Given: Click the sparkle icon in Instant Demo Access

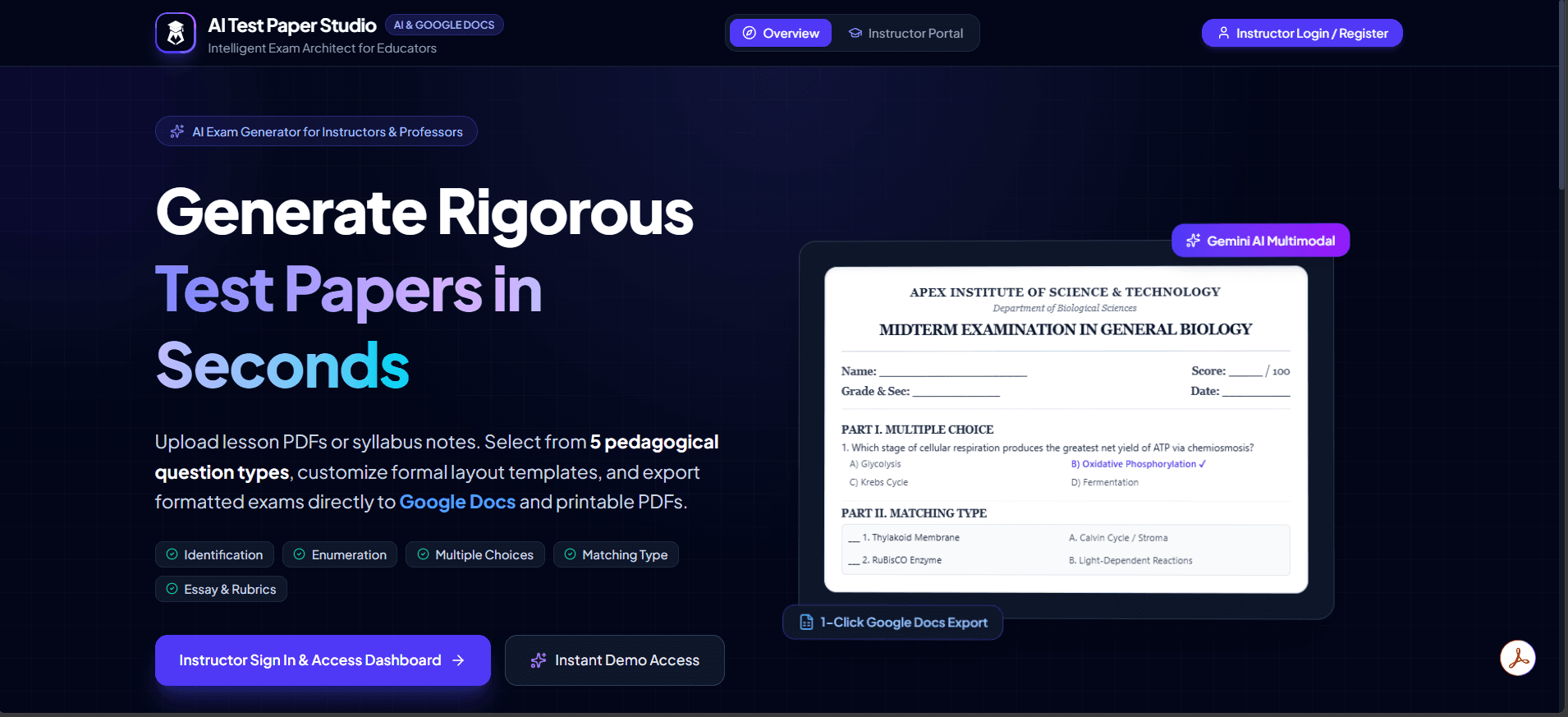Looking at the screenshot, I should [x=539, y=660].
